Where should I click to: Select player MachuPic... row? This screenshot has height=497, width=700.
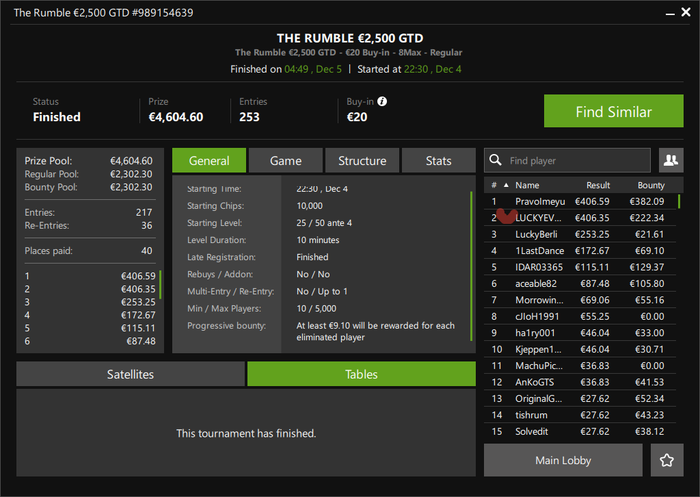[579, 366]
